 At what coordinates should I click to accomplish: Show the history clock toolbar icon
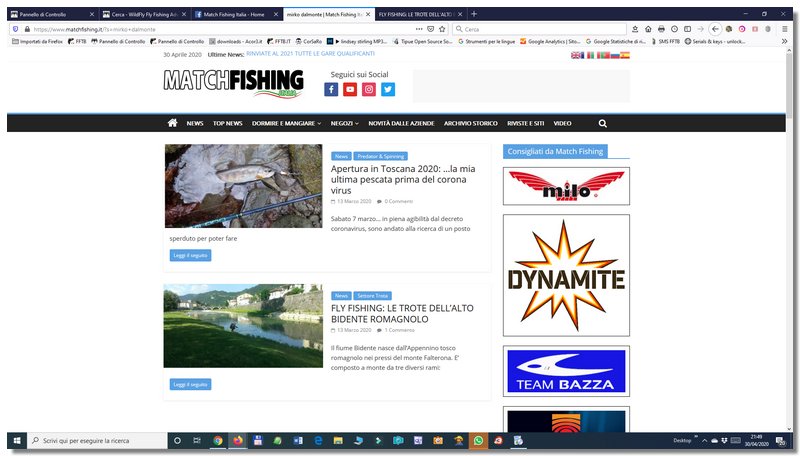coord(674,29)
